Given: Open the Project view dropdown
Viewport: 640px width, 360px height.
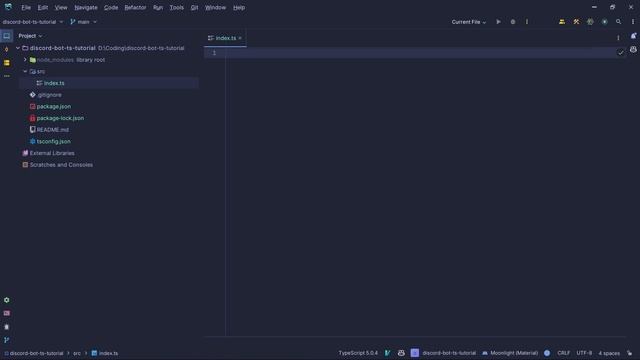Looking at the screenshot, I should 30,36.
